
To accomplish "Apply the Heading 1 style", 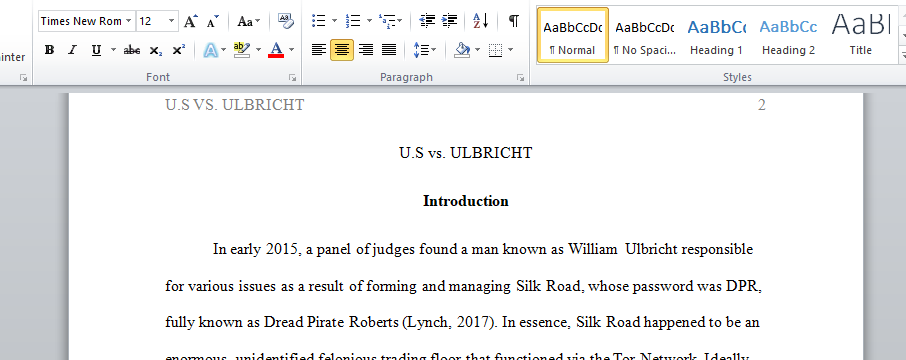I will [x=716, y=35].
